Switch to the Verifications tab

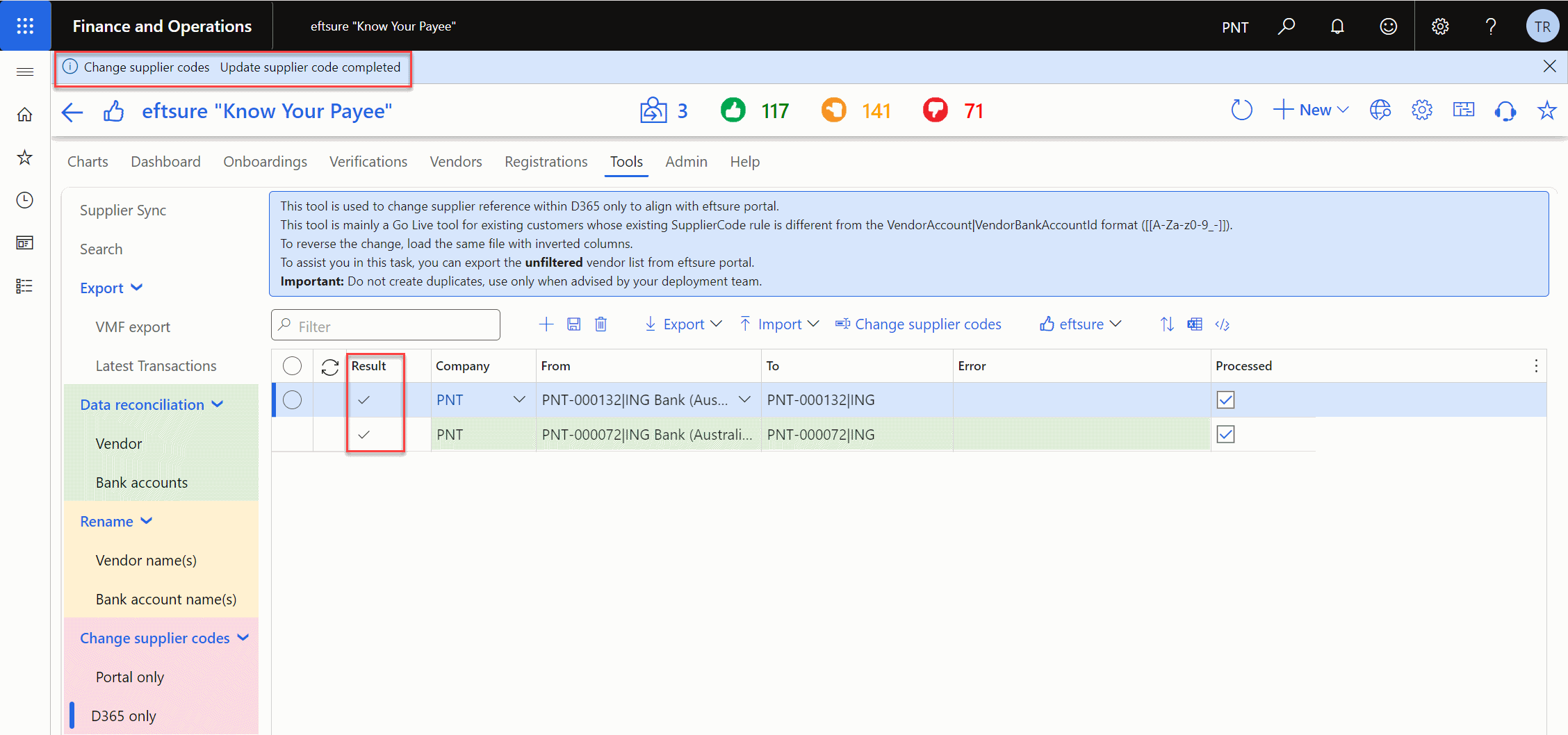[x=368, y=162]
